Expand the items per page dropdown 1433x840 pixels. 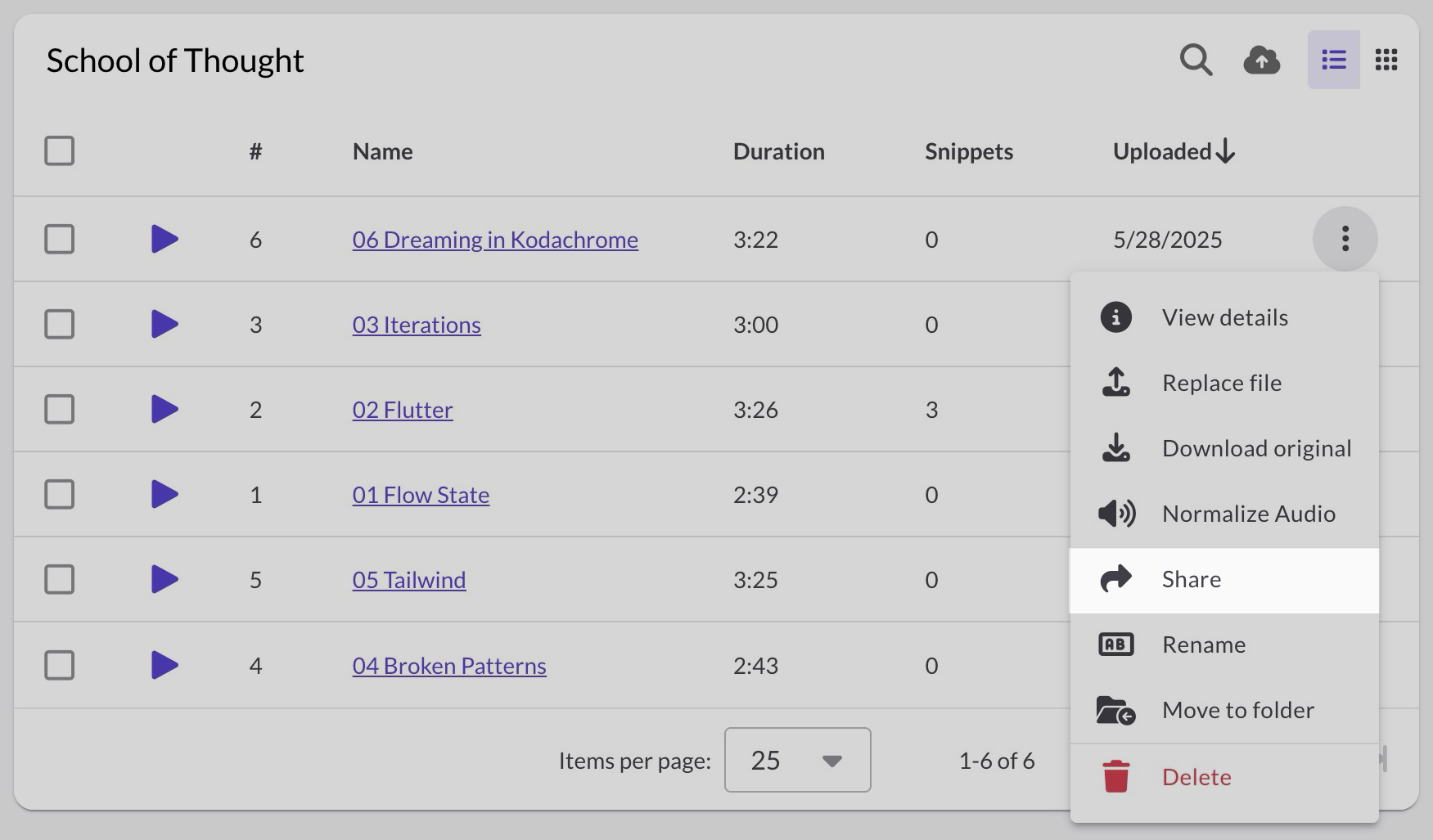797,761
